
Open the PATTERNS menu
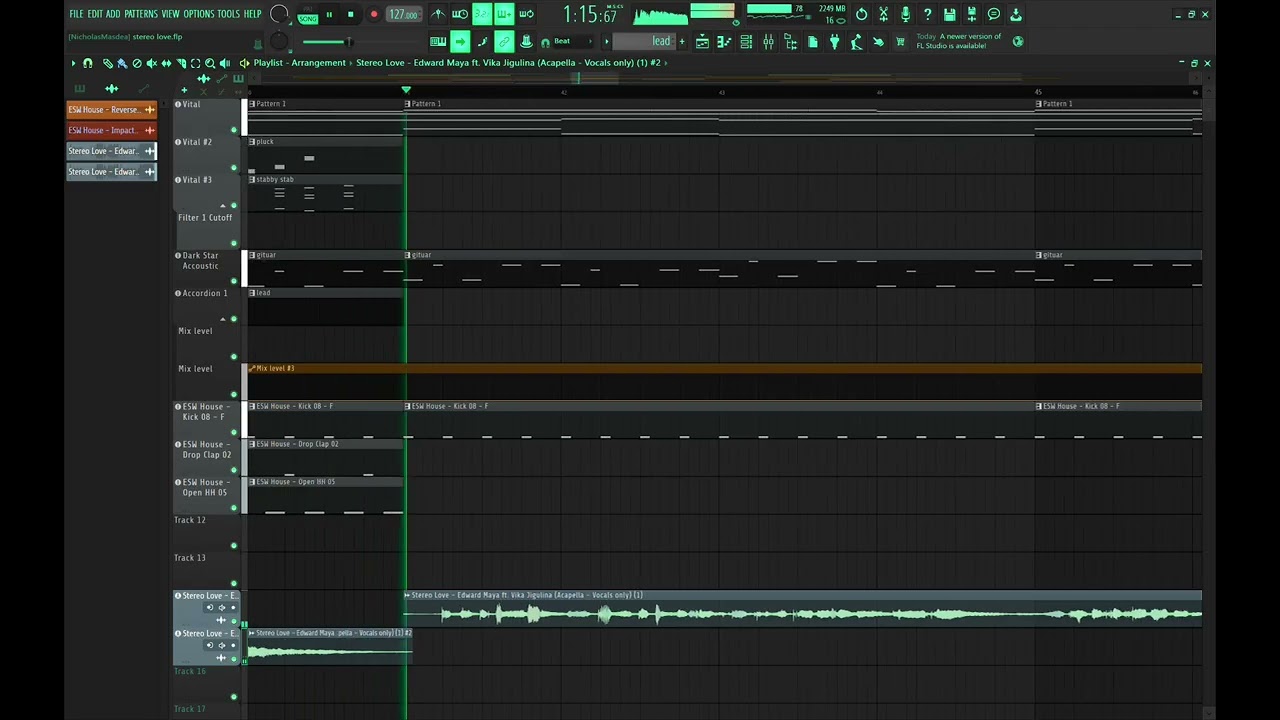[x=141, y=14]
